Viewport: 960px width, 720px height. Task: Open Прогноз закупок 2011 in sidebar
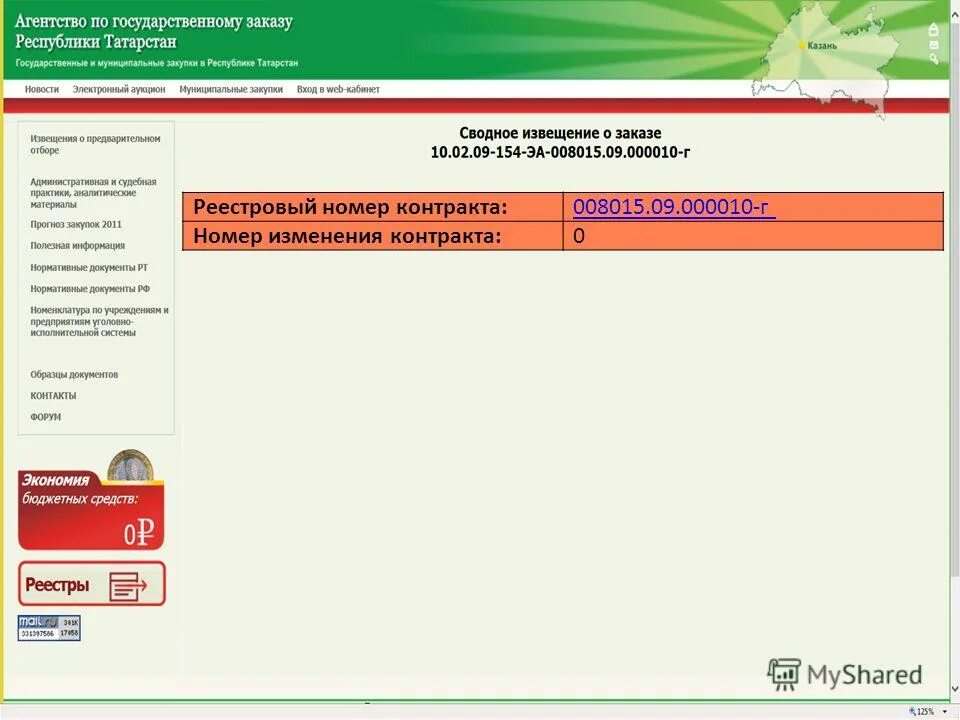76,225
